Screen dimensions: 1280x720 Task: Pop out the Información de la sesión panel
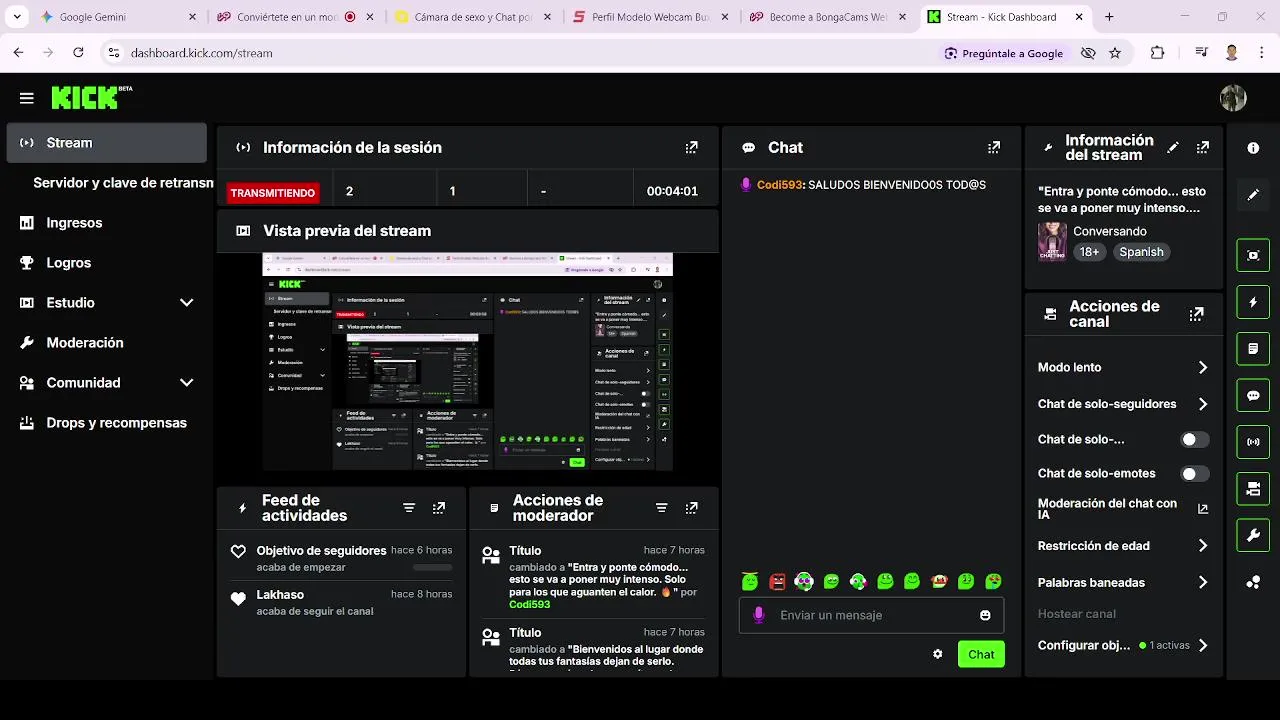(x=691, y=147)
